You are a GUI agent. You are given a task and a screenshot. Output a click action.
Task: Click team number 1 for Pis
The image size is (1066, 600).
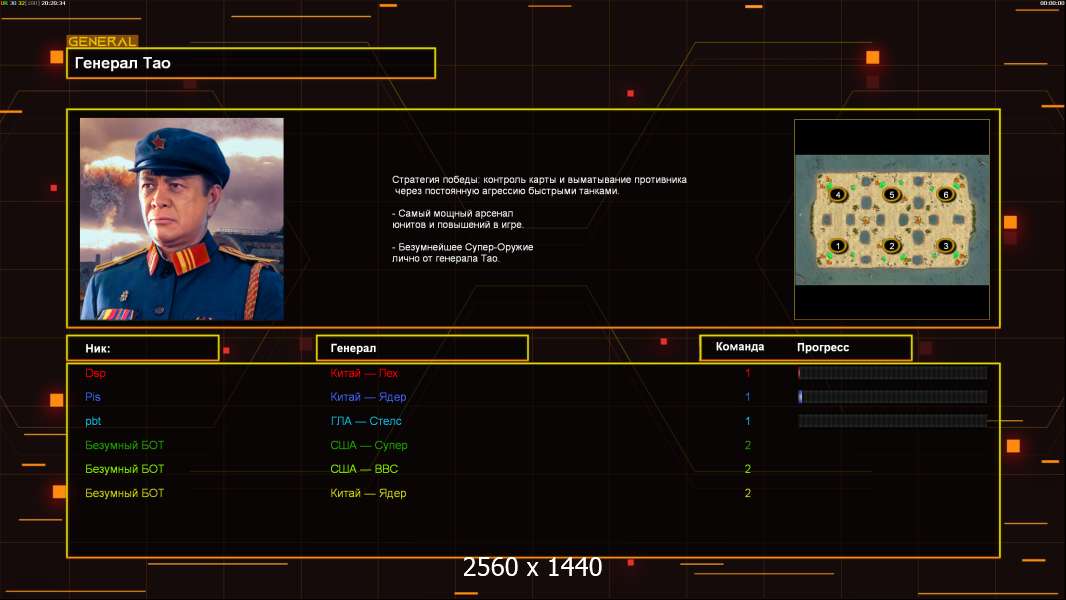(748, 397)
